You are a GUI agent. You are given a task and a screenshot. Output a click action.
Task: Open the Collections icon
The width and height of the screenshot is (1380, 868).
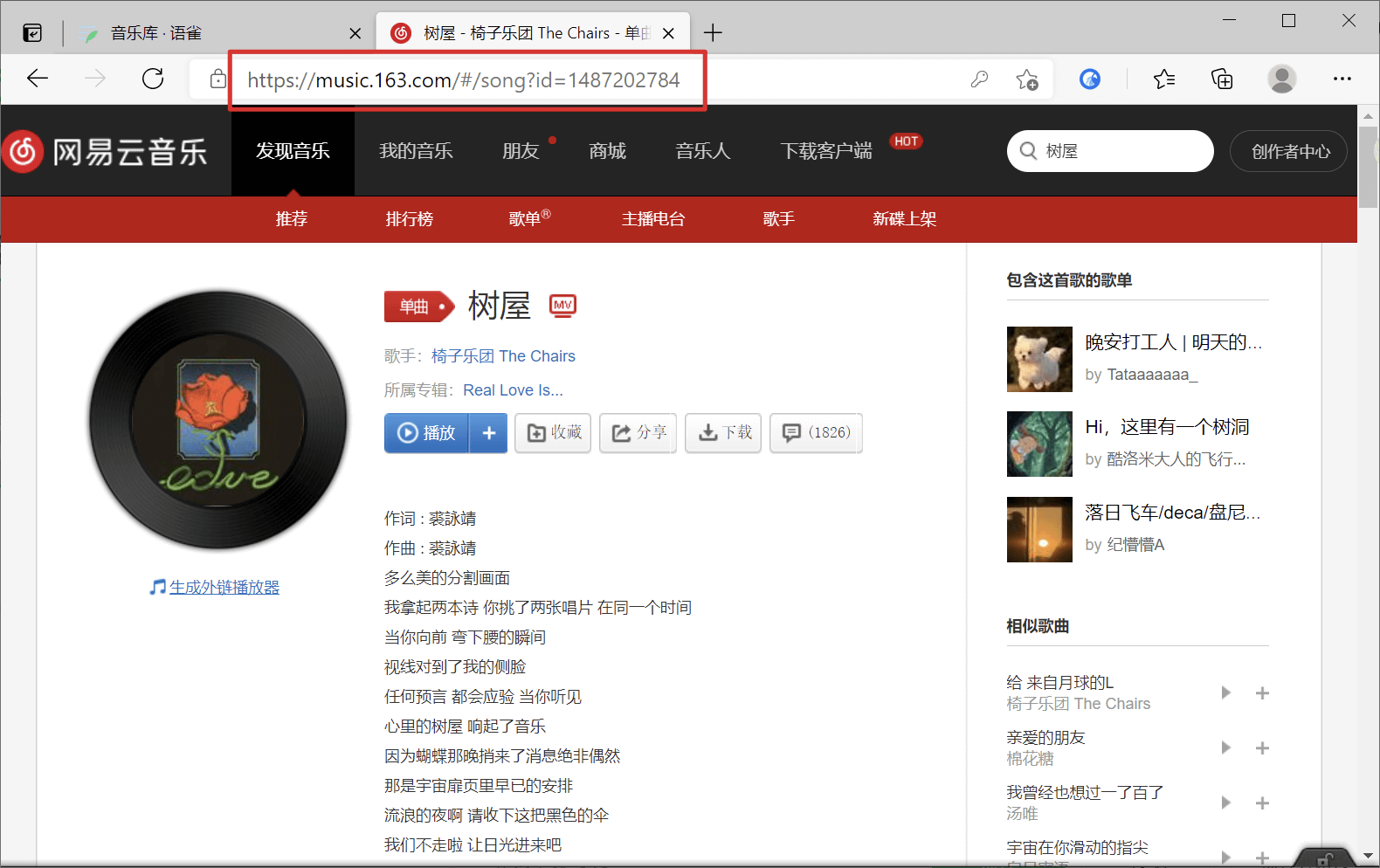pyautogui.click(x=1222, y=79)
